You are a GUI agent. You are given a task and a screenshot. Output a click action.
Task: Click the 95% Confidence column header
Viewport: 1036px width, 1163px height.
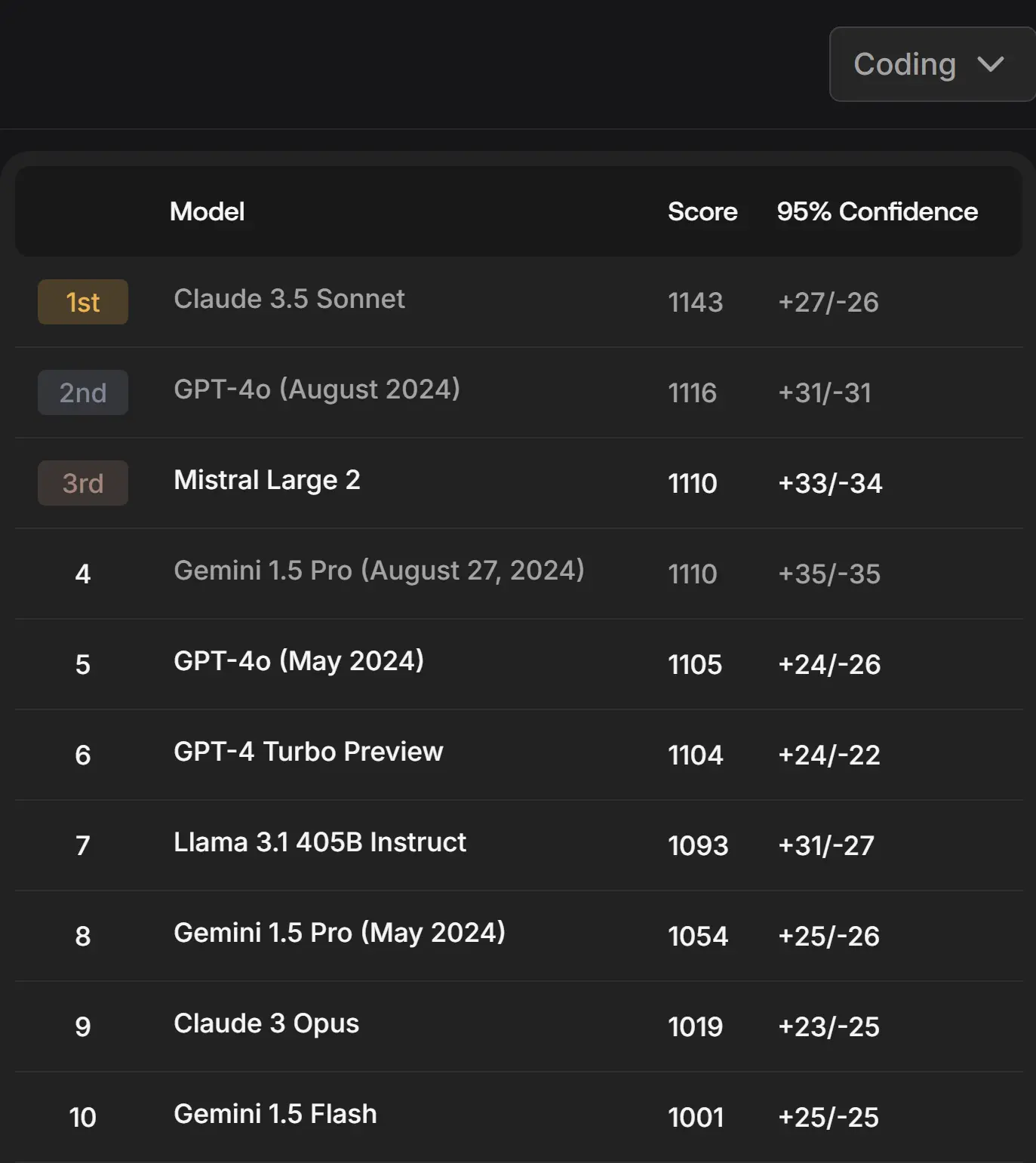tap(878, 211)
